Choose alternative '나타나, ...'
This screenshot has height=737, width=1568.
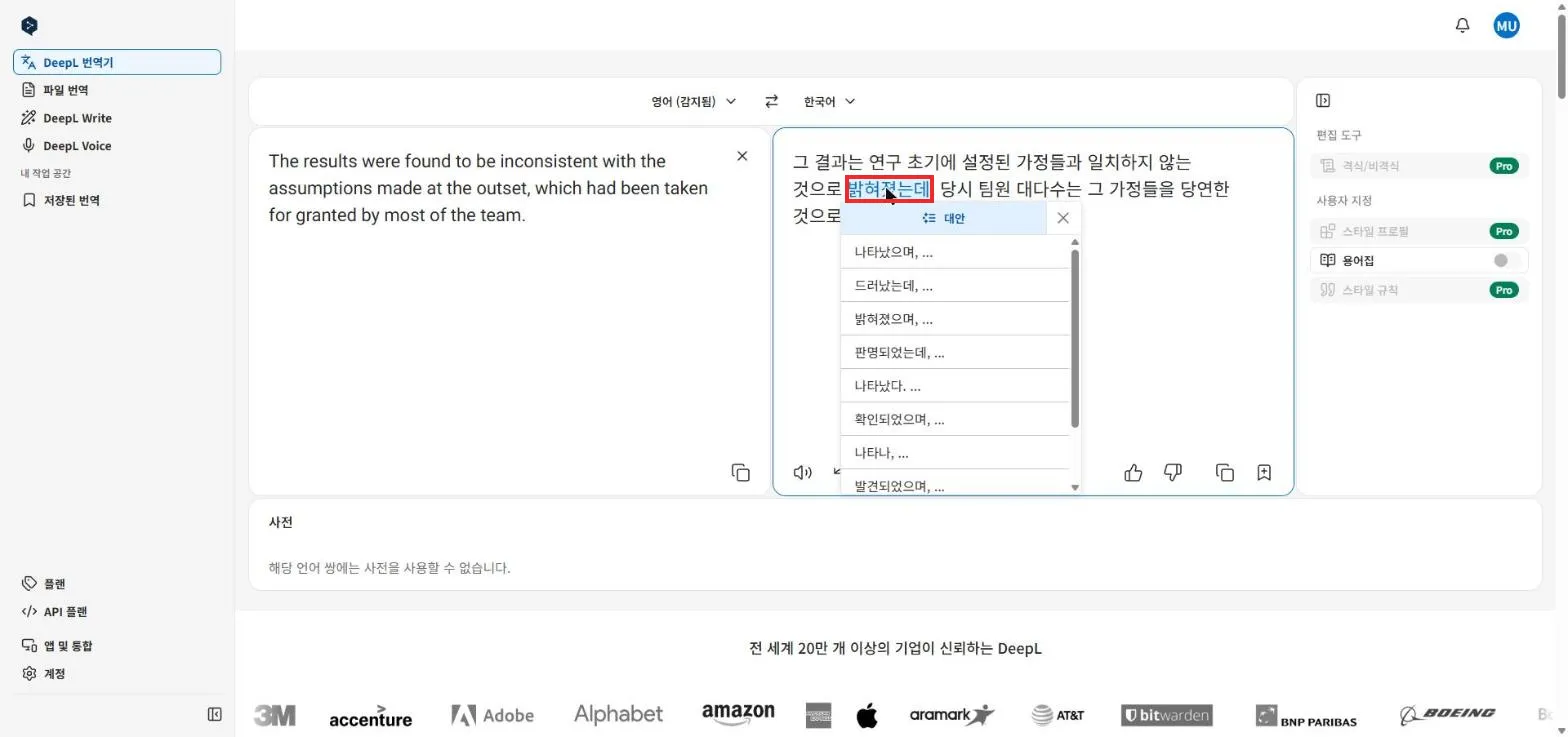coord(955,453)
